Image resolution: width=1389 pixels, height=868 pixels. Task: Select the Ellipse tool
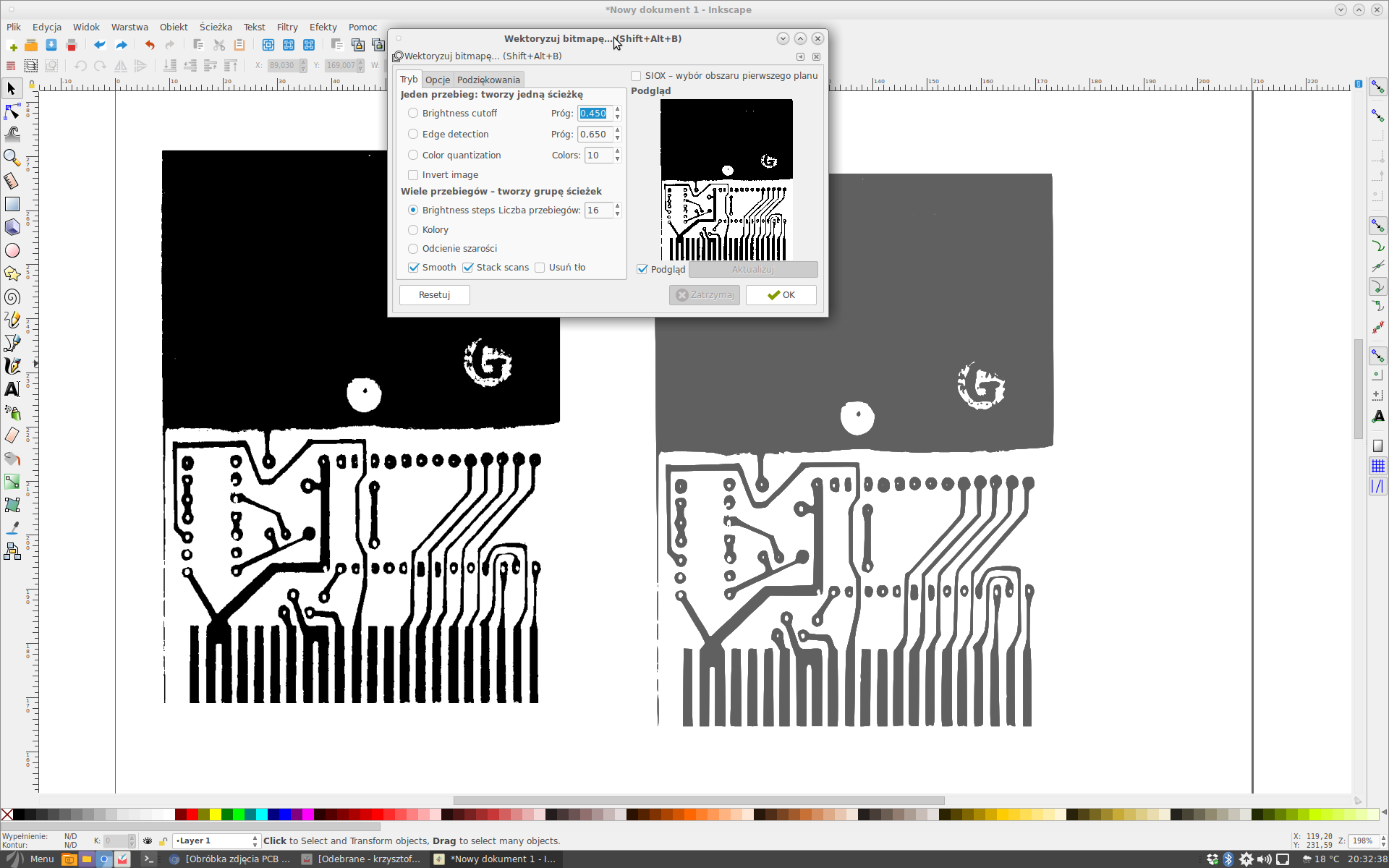12,250
